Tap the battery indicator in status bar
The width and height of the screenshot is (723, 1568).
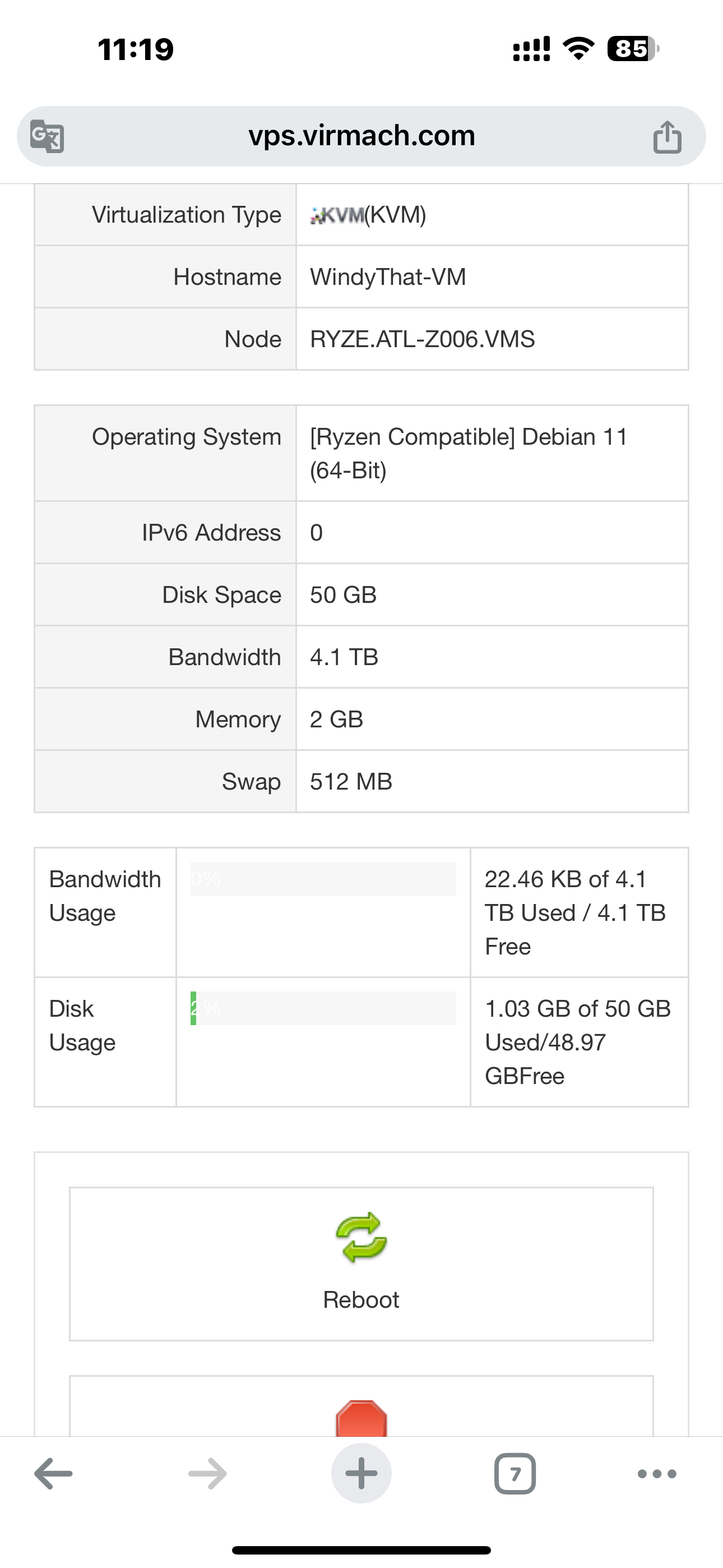click(633, 49)
